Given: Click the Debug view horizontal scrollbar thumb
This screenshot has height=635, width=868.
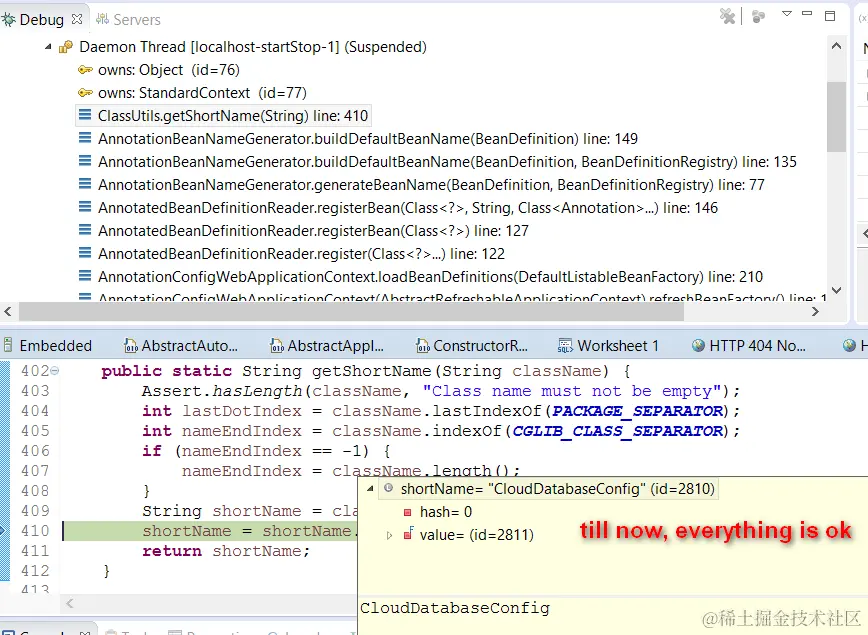Looking at the screenshot, I should [352, 312].
